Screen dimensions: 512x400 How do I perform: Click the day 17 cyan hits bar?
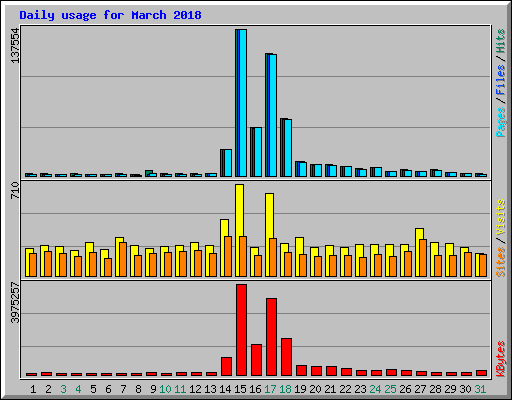(x=273, y=115)
